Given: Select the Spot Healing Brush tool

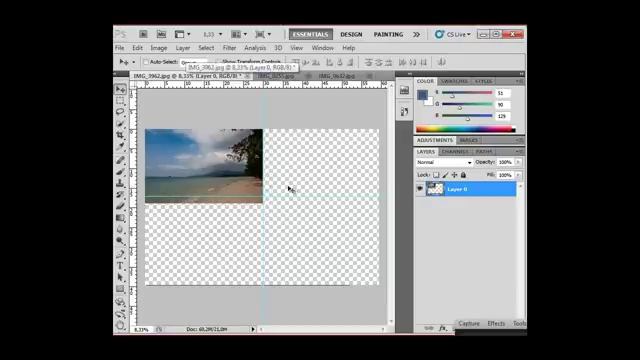Looking at the screenshot, I should [120, 160].
